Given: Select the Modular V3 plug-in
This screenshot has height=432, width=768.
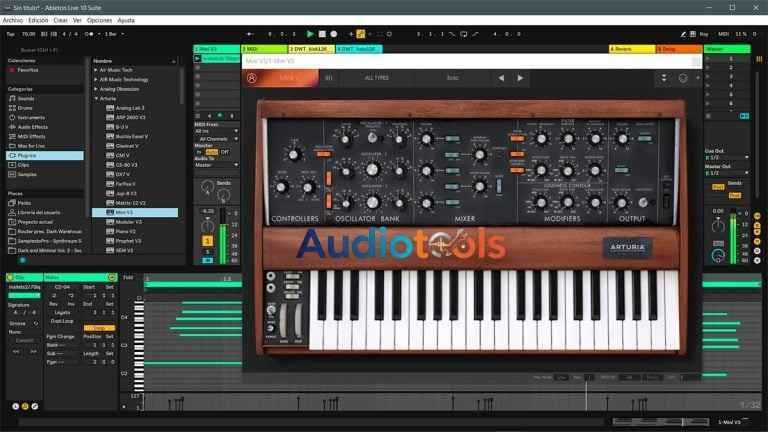Looking at the screenshot, I should pyautogui.click(x=124, y=222).
